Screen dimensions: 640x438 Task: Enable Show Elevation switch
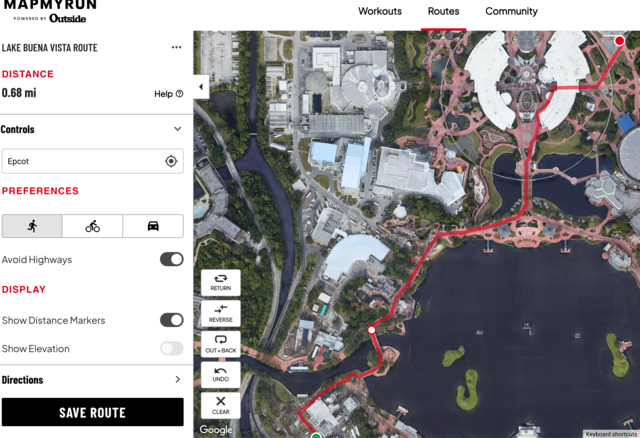pos(172,348)
